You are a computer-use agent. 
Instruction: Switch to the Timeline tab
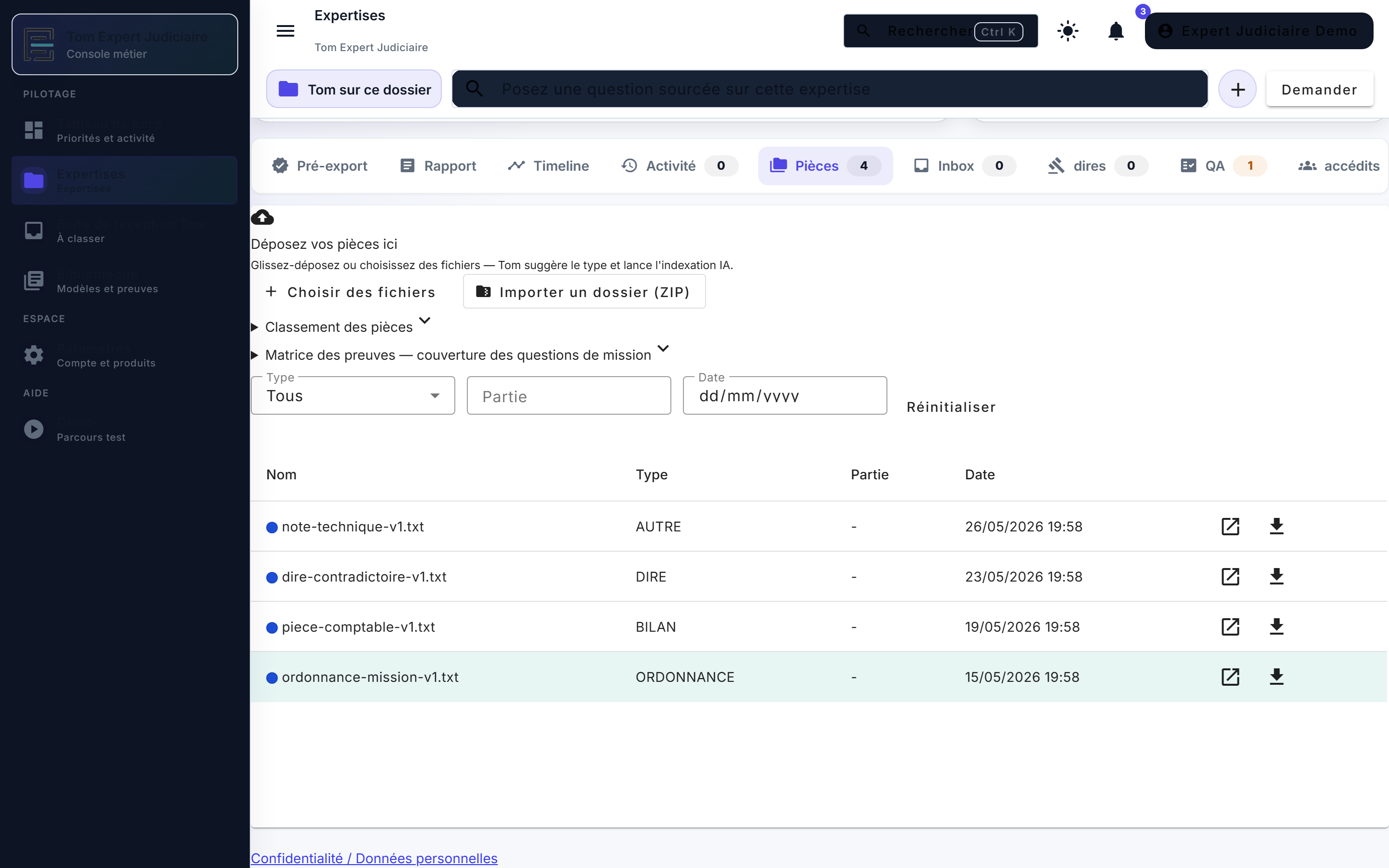pyautogui.click(x=549, y=166)
